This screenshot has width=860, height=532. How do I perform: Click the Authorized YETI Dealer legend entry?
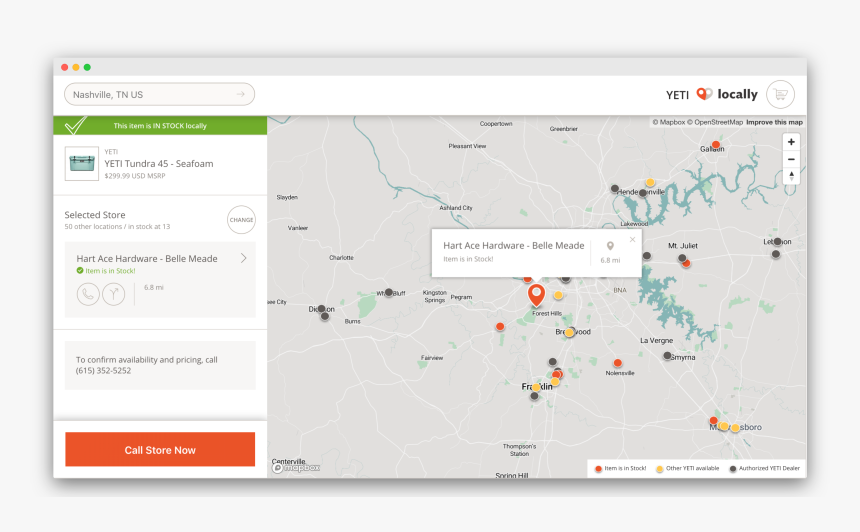765,468
